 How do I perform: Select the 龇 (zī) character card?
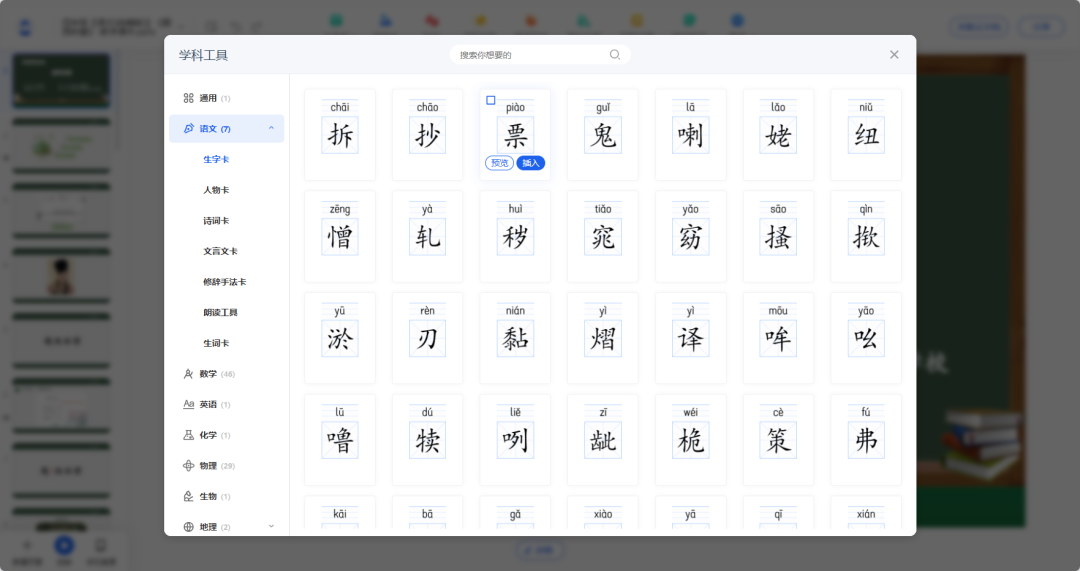click(x=603, y=440)
